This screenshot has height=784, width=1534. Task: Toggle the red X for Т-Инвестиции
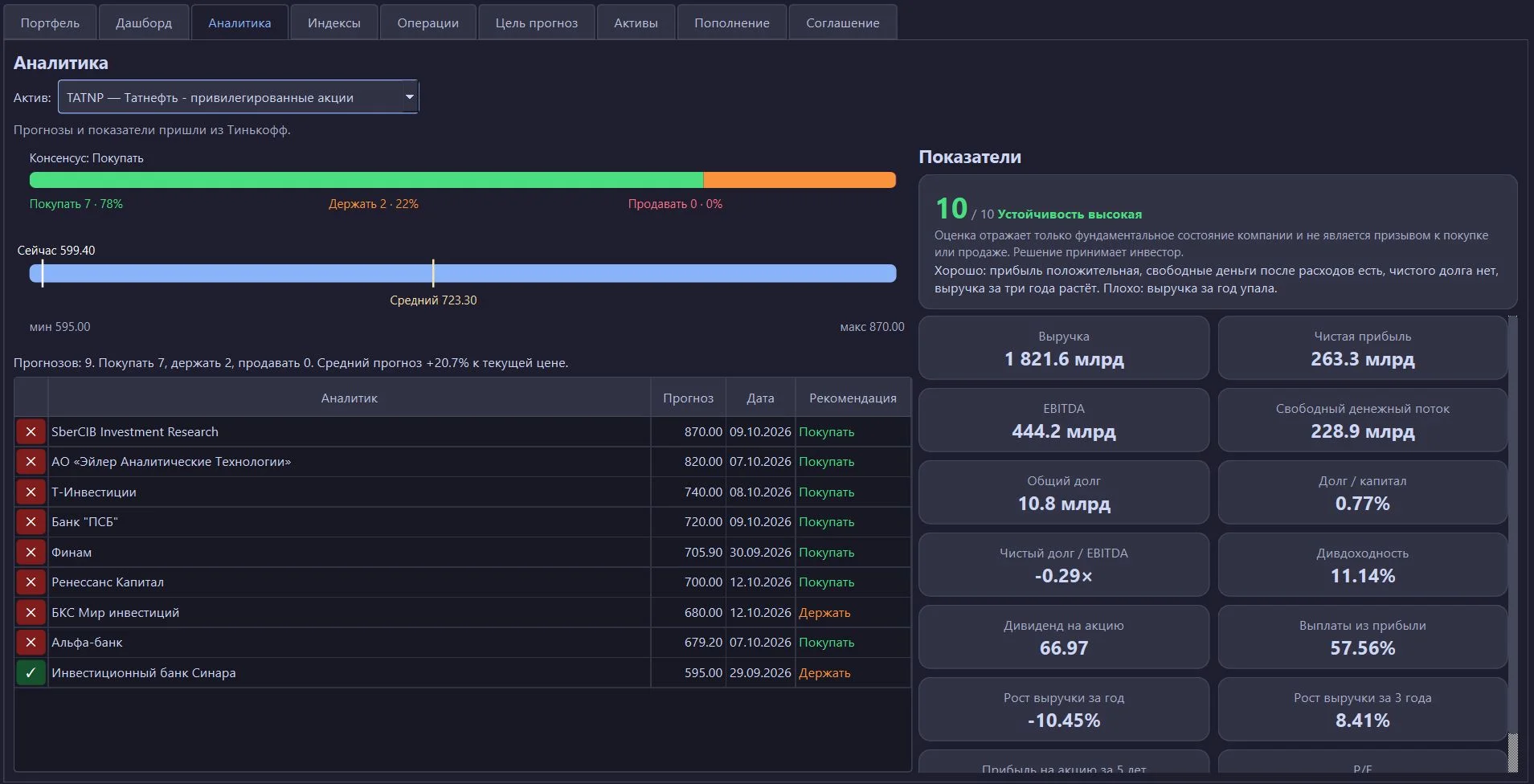31,492
